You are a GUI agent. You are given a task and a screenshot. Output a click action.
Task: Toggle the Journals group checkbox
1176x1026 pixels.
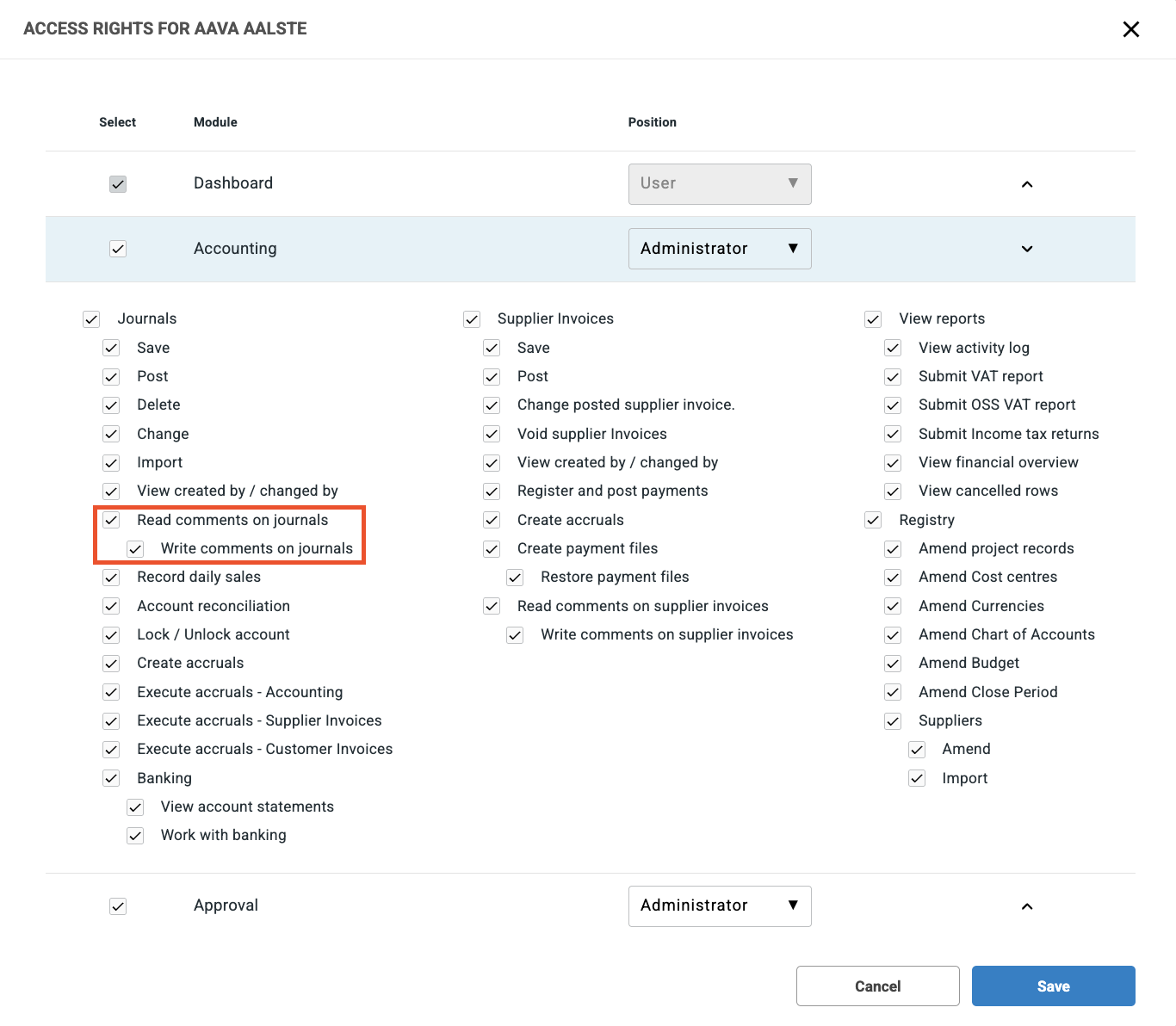91,319
